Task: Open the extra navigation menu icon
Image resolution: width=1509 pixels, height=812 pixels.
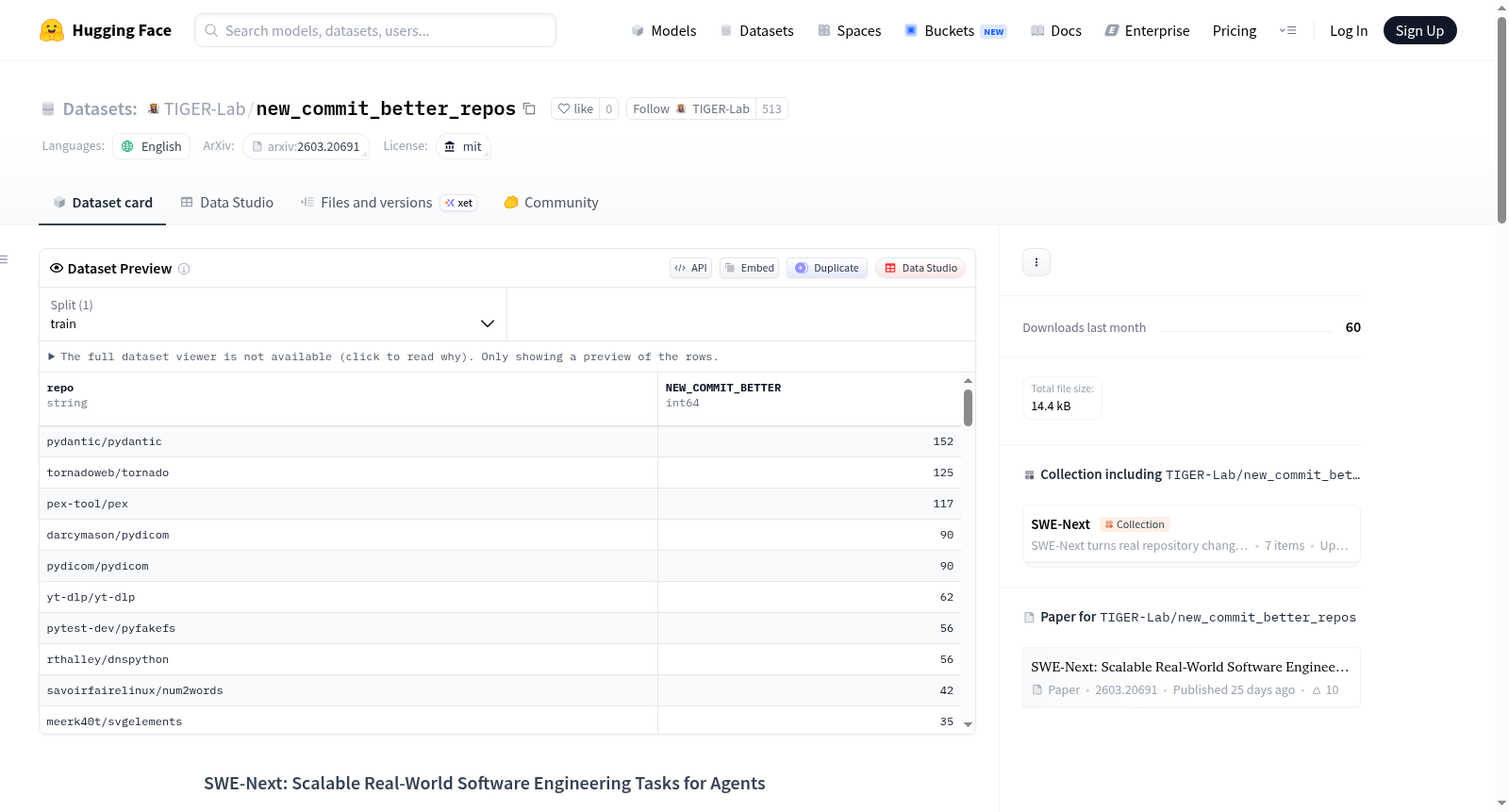Action: tap(1287, 30)
